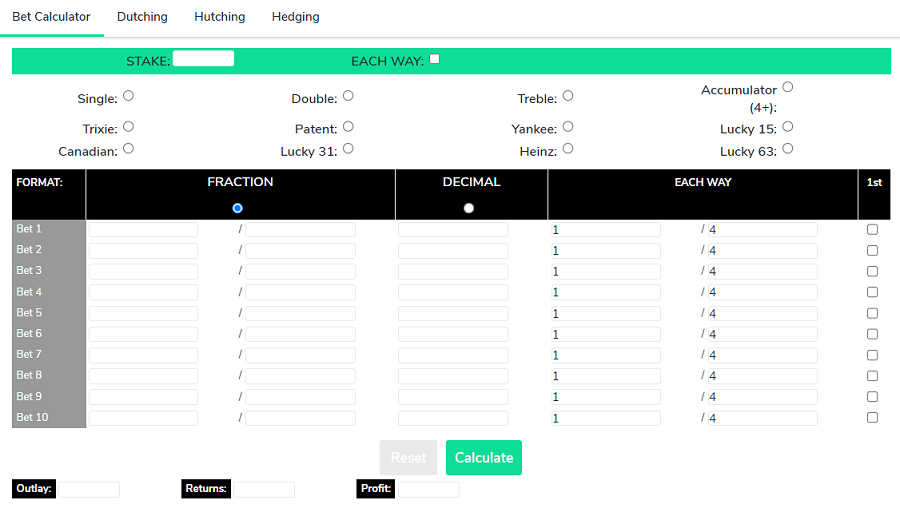Switch to the Dutching tab
900x520 pixels.
(x=142, y=17)
